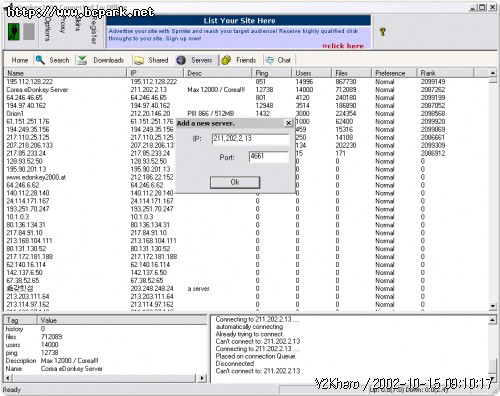This screenshot has height=396, width=500.
Task: Select server named 213.114.97.162 in Name column
Action: pos(28,304)
